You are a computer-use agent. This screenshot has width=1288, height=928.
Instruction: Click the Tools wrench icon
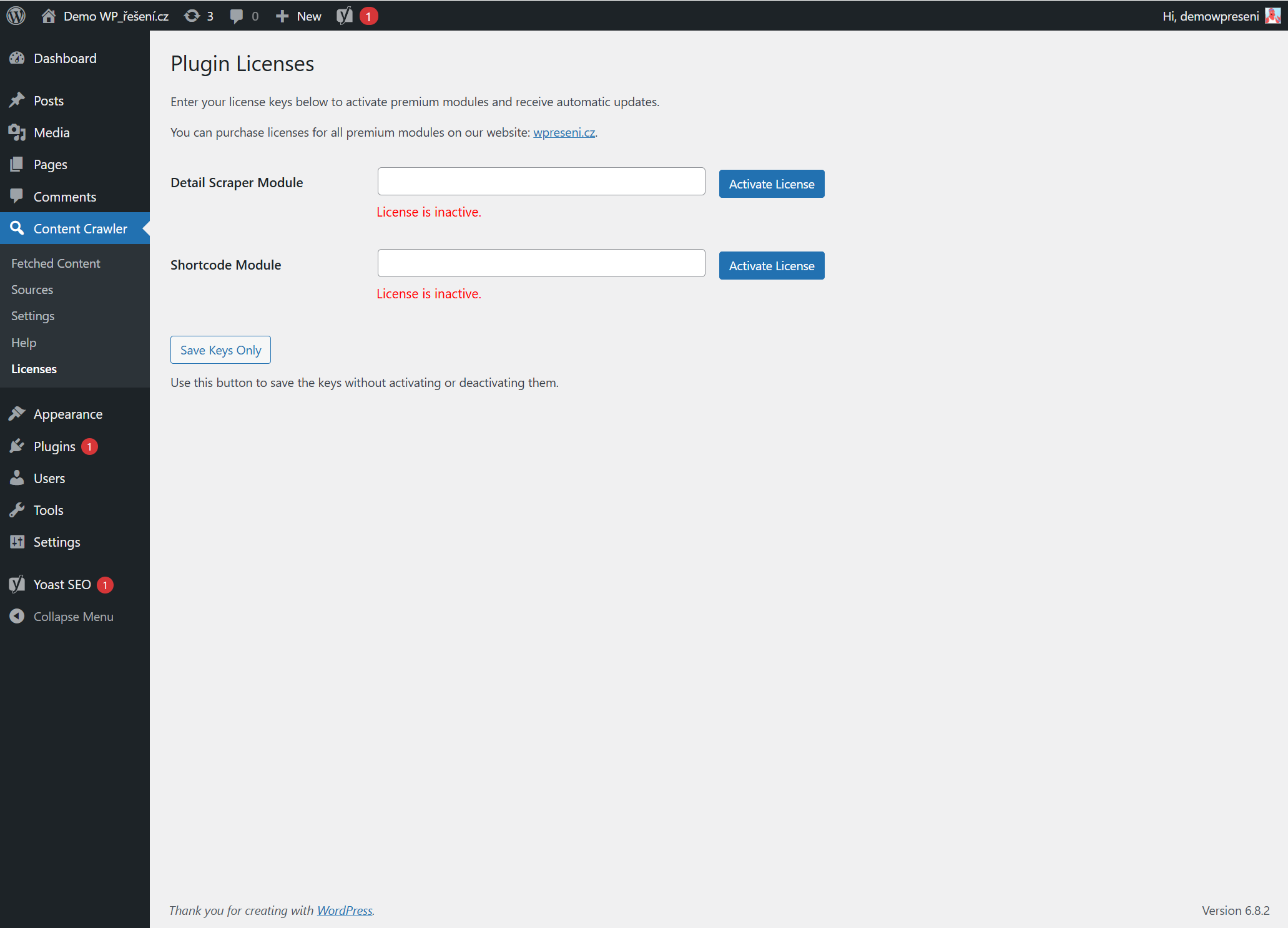(x=17, y=510)
